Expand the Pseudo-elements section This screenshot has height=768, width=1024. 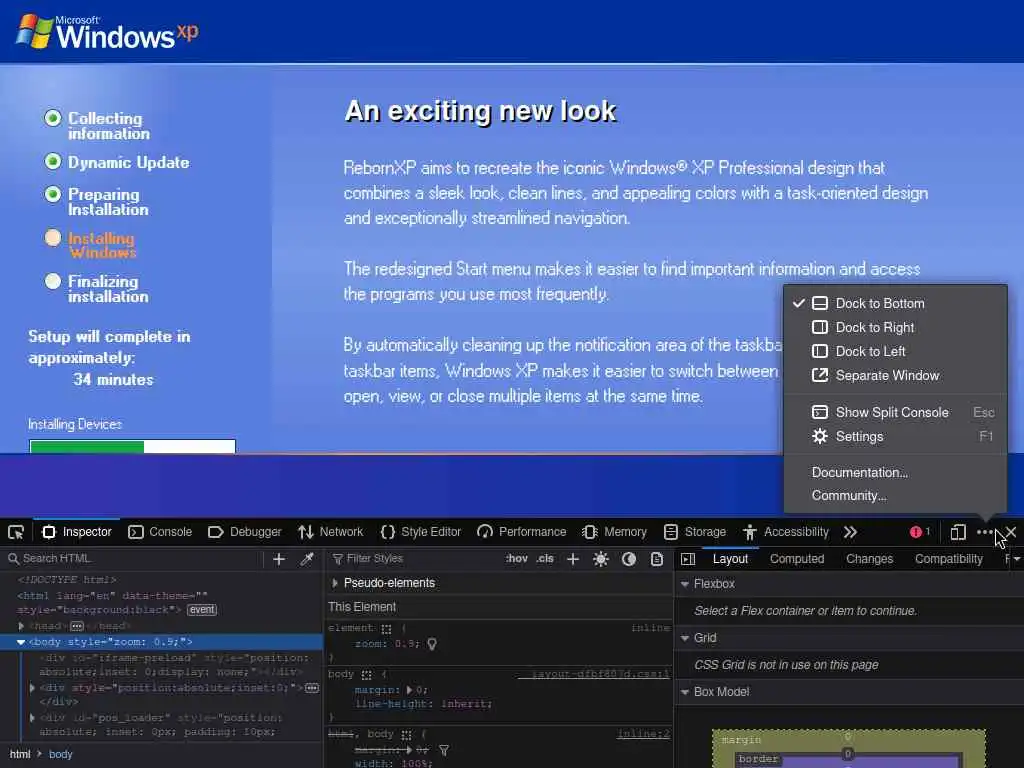[x=335, y=583]
